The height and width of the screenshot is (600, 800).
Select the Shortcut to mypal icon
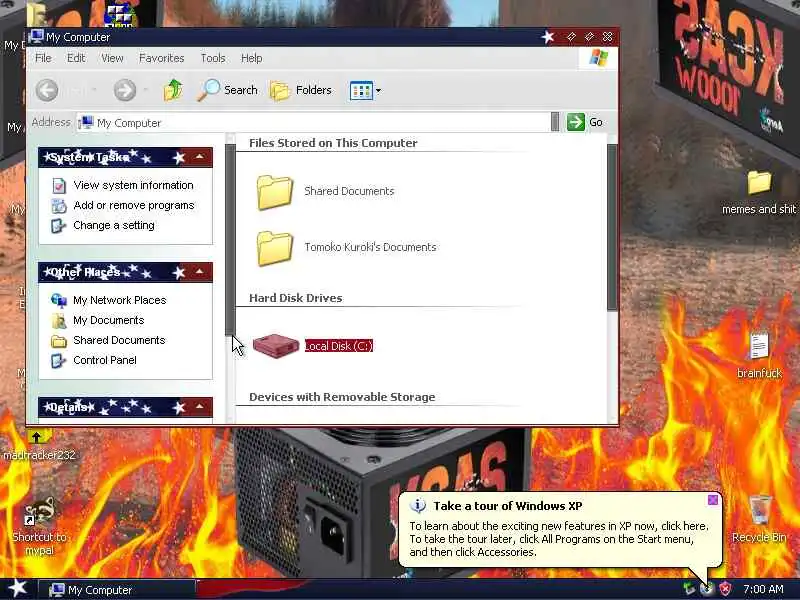point(39,512)
